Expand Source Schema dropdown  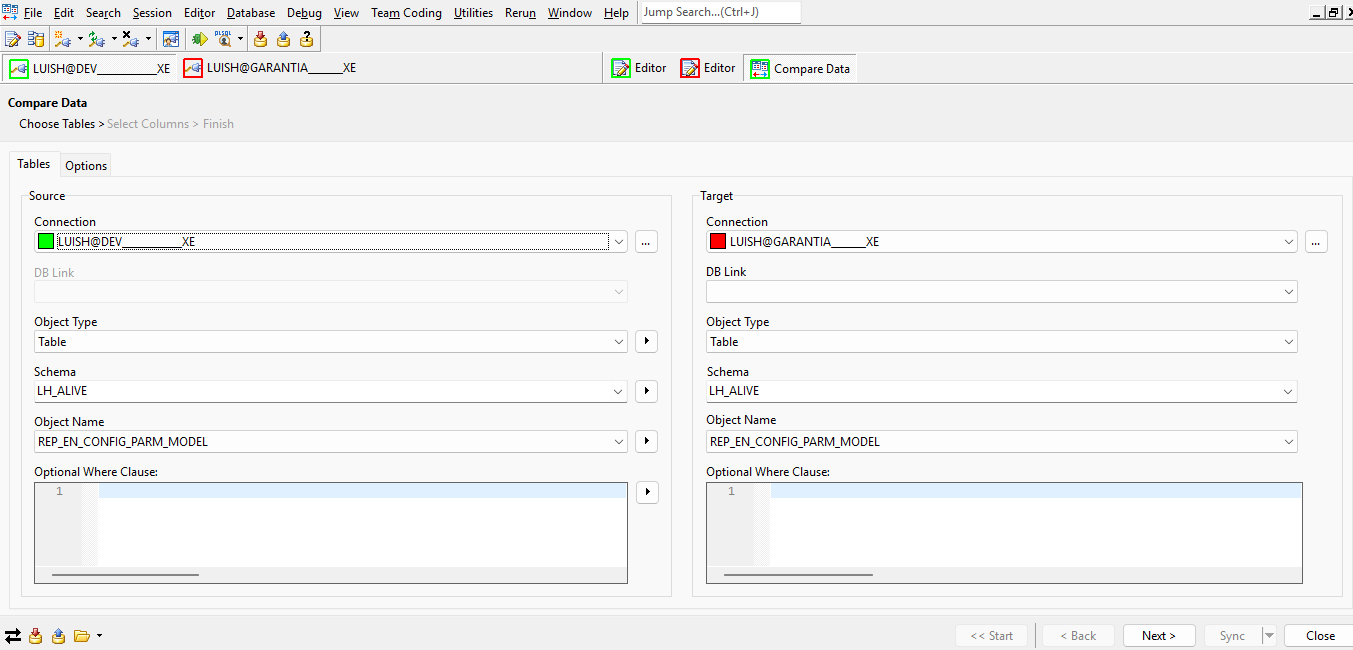[x=619, y=391]
